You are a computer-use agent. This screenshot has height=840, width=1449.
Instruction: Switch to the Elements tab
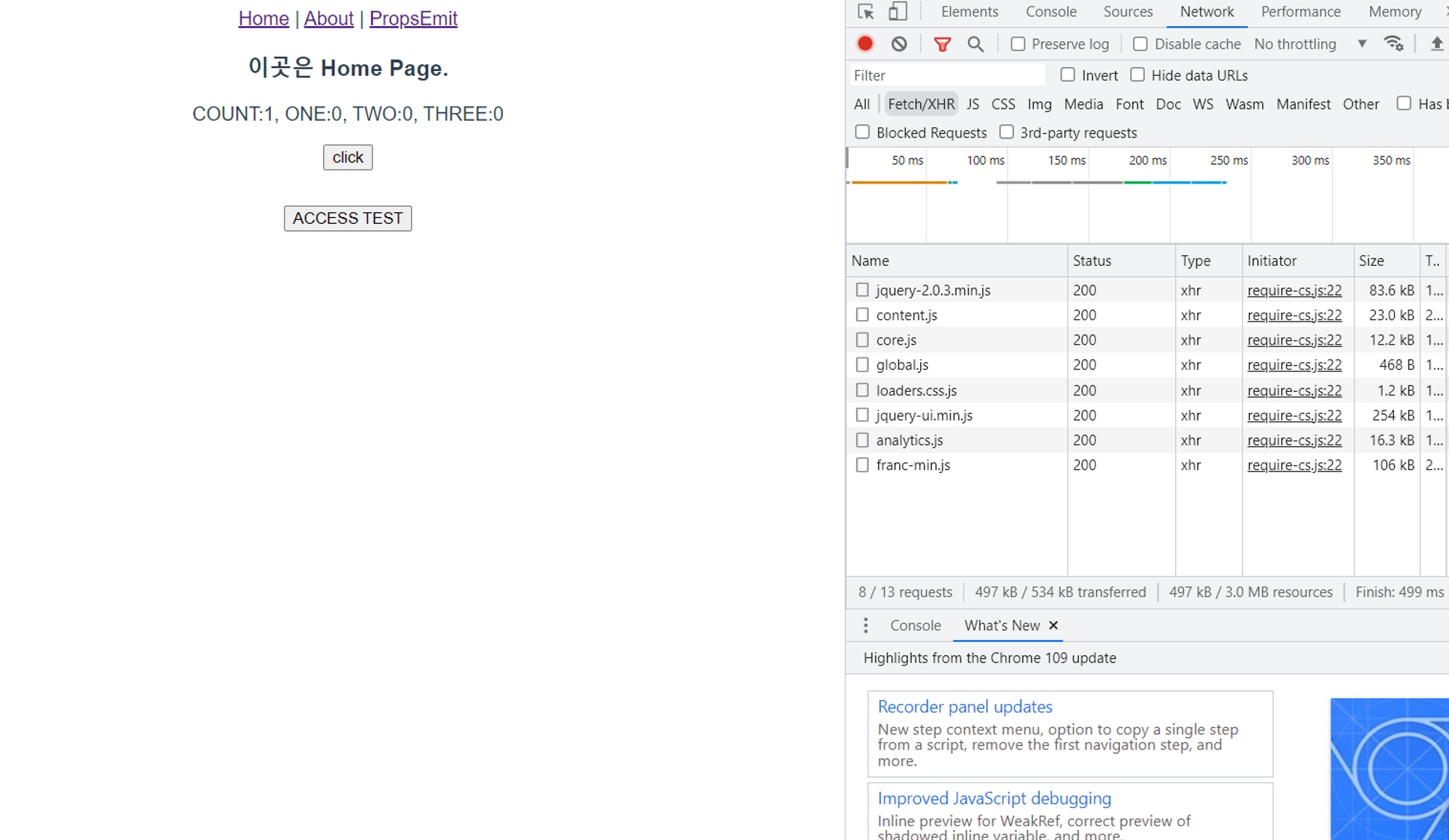969,12
